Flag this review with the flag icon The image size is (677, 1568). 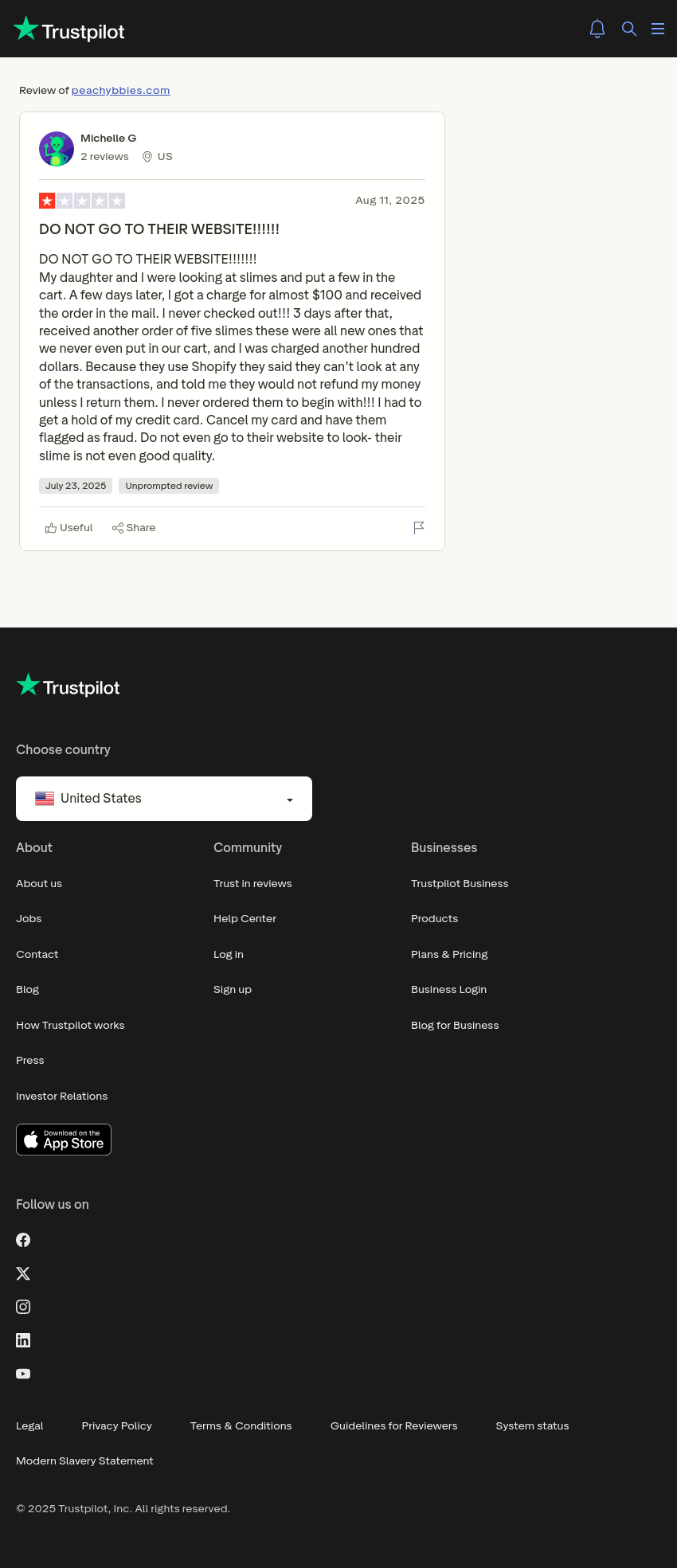[x=419, y=527]
